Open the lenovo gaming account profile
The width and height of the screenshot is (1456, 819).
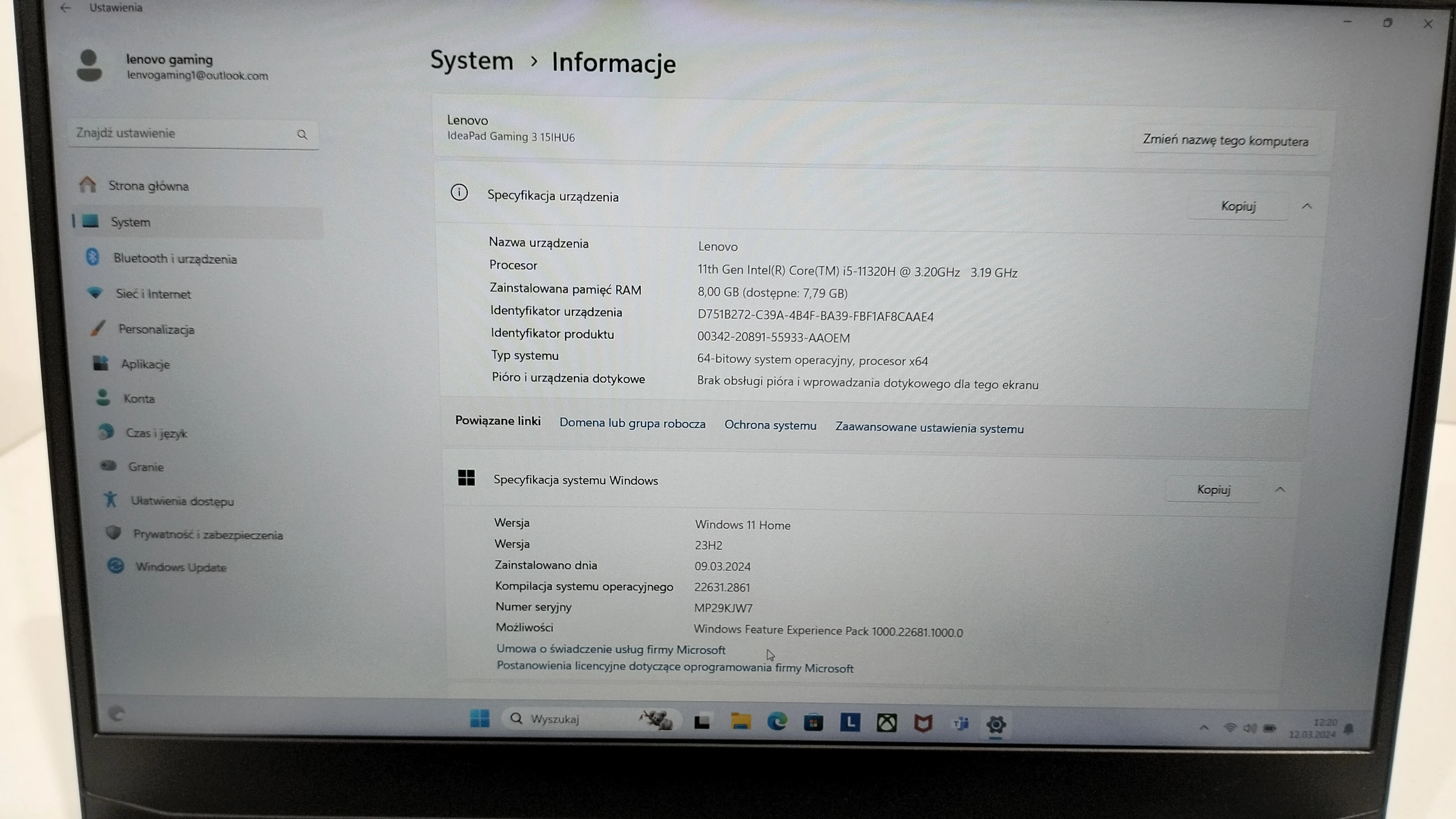(173, 67)
